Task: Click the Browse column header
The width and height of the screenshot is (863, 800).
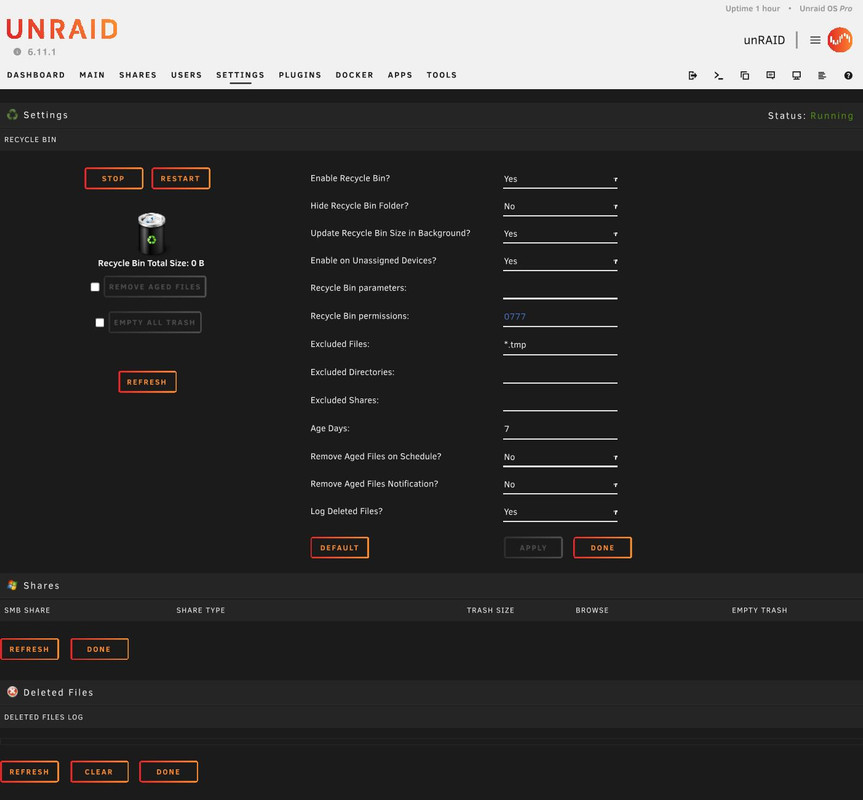Action: point(592,610)
